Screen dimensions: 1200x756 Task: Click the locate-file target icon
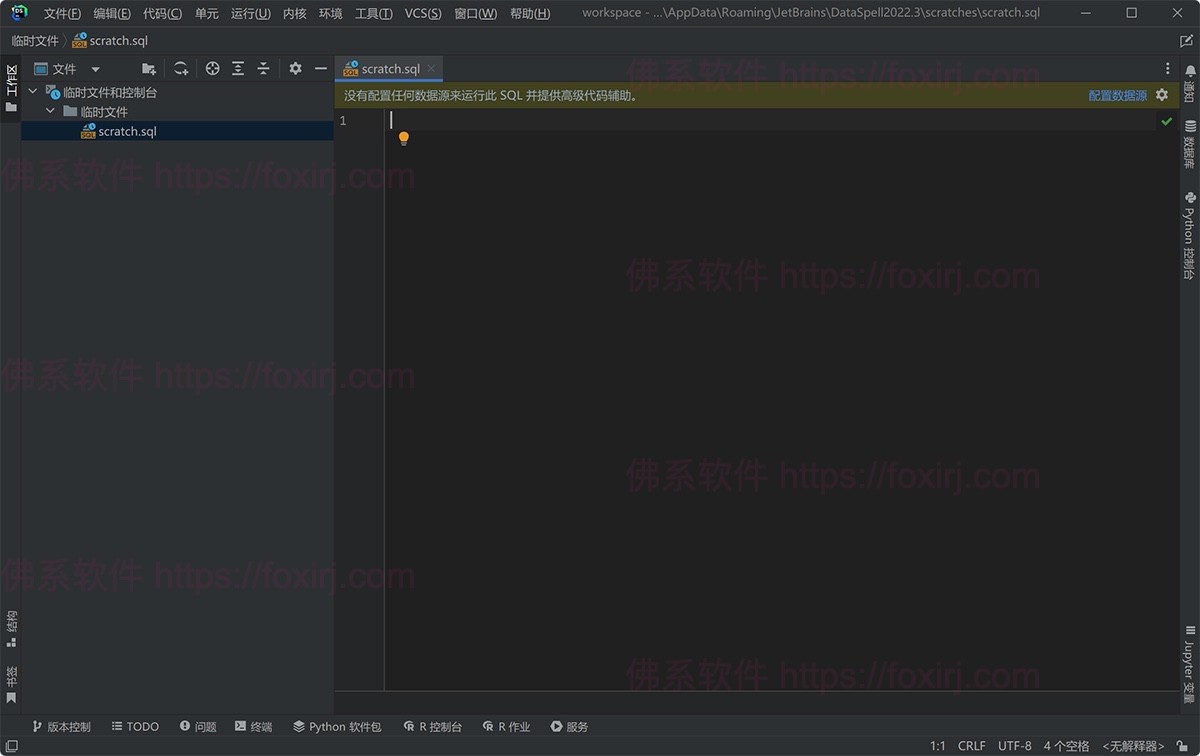pos(212,68)
